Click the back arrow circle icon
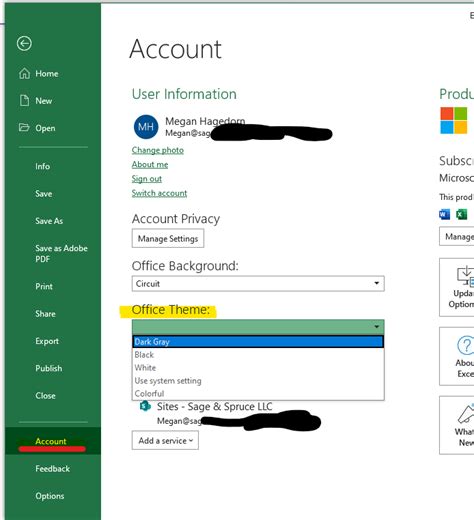 point(24,43)
